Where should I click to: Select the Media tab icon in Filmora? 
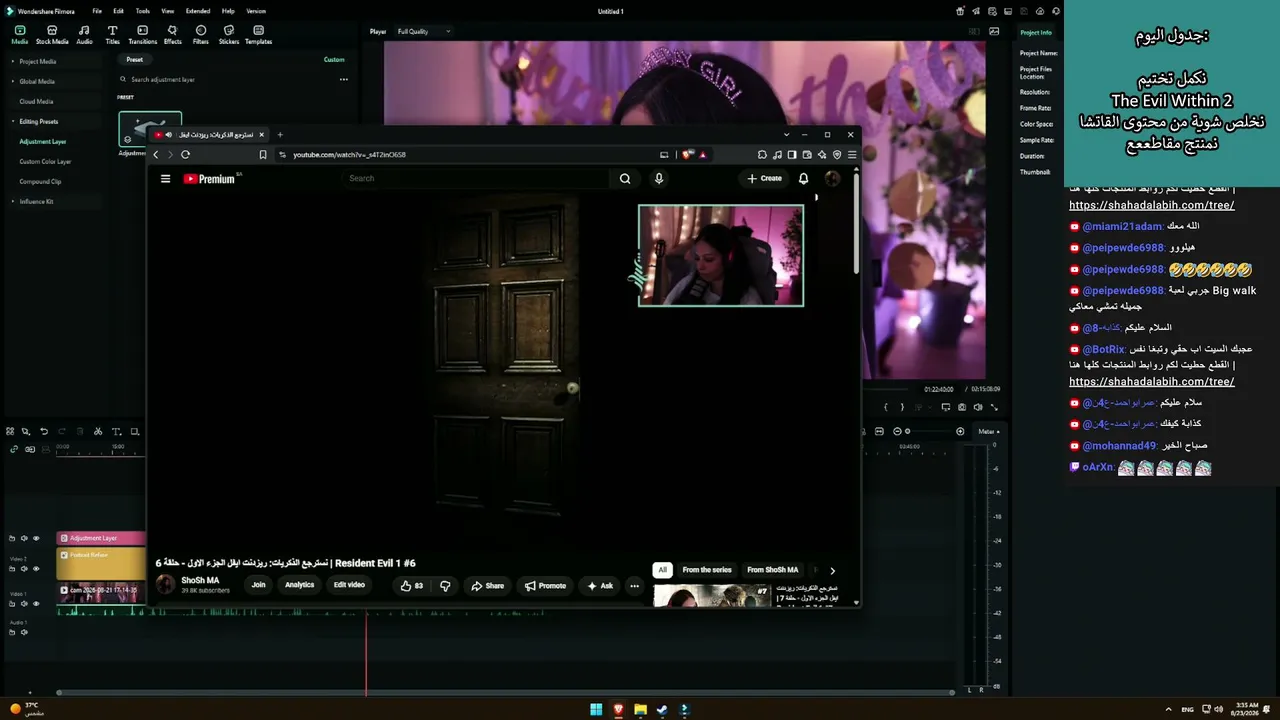pyautogui.click(x=19, y=35)
